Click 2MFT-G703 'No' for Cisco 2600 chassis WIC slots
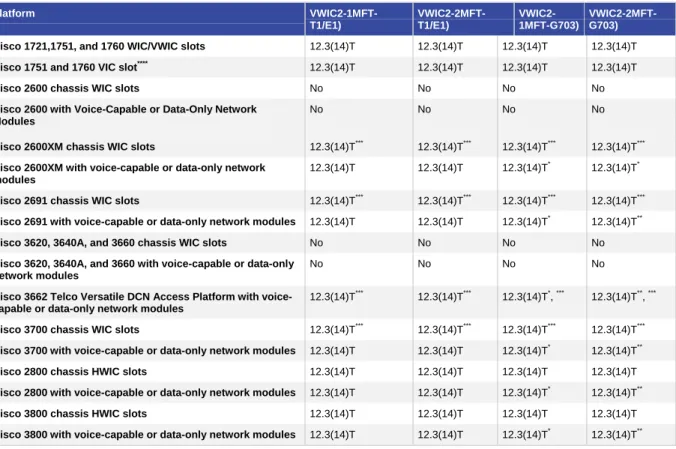Screen dimensions: 676x449 pyautogui.click(x=598, y=88)
